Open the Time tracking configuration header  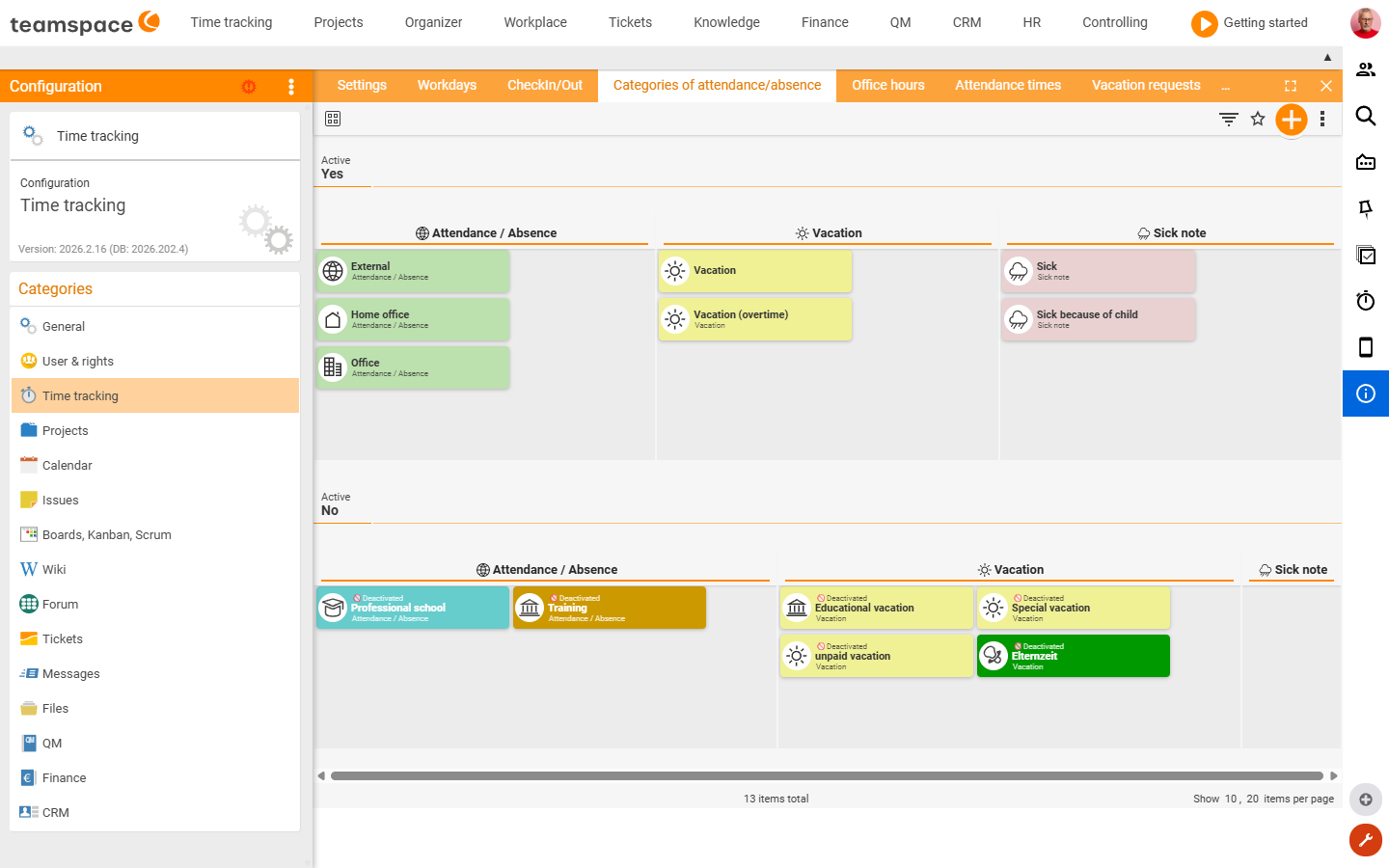(x=155, y=136)
